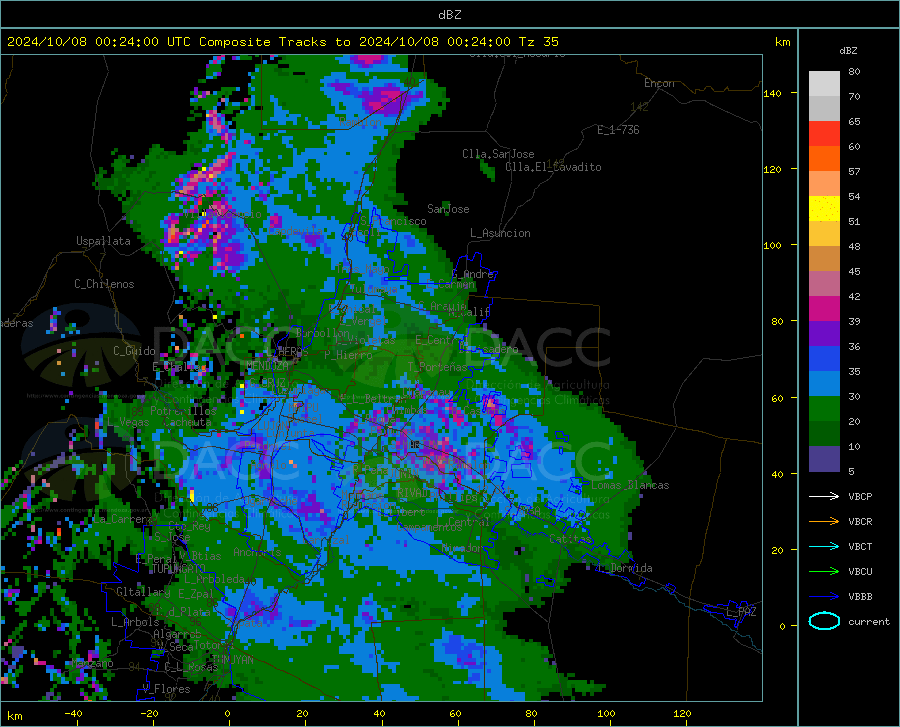
Task: Click the '140' tick on vertical axis
Action: click(772, 94)
